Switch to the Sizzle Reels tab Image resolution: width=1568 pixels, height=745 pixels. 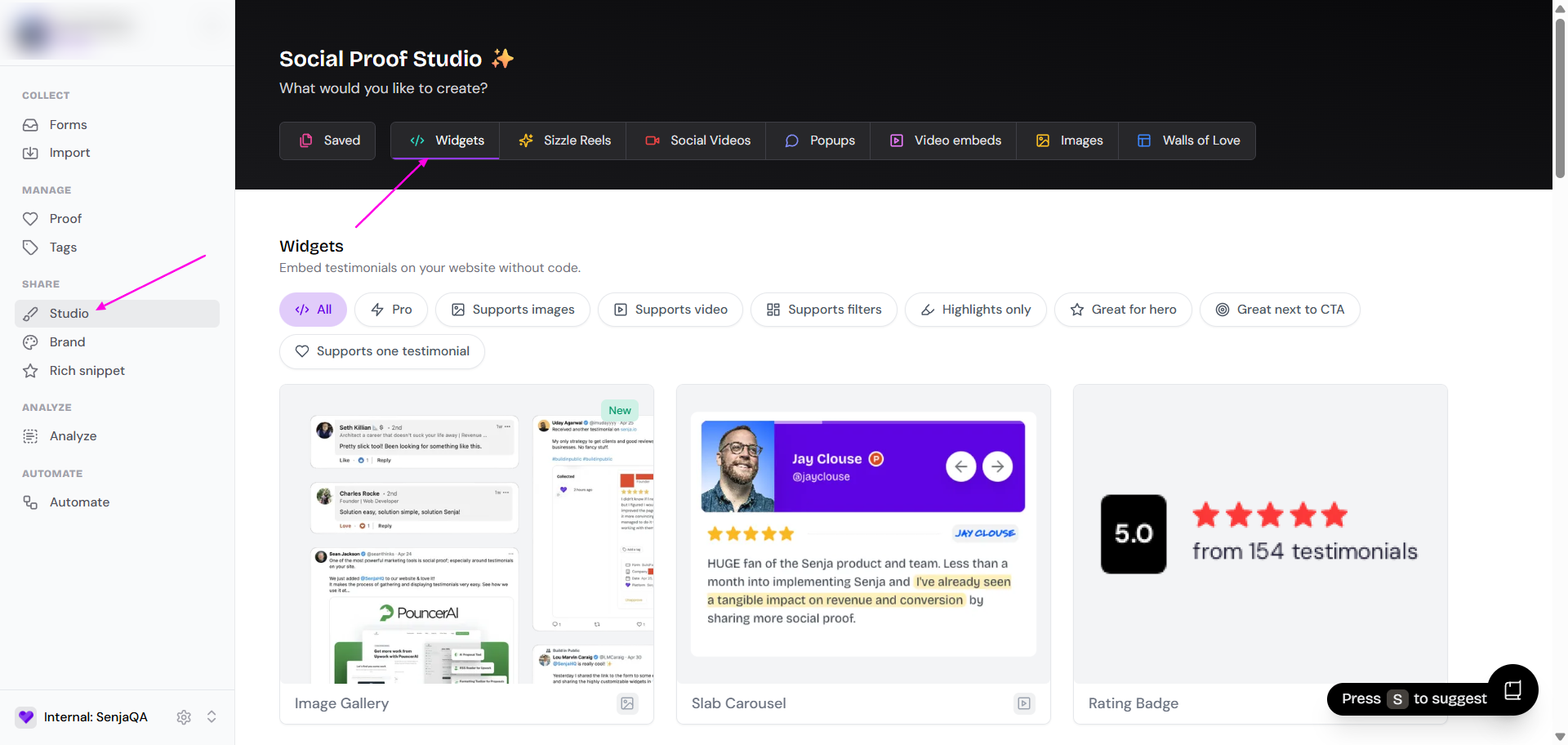click(565, 141)
